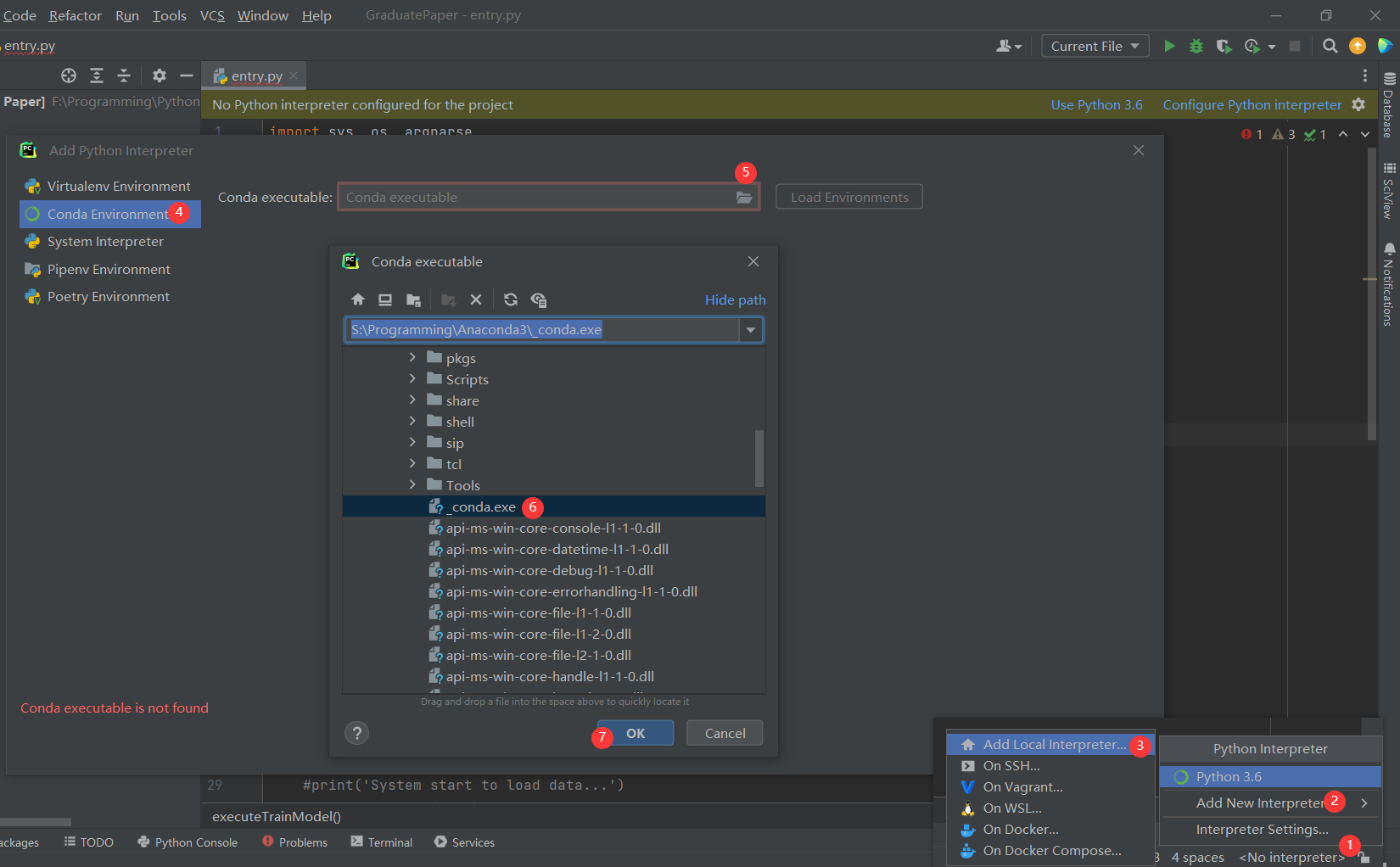Select Python 3.6 interpreter in popup
Image resolution: width=1400 pixels, height=867 pixels.
pos(1270,776)
